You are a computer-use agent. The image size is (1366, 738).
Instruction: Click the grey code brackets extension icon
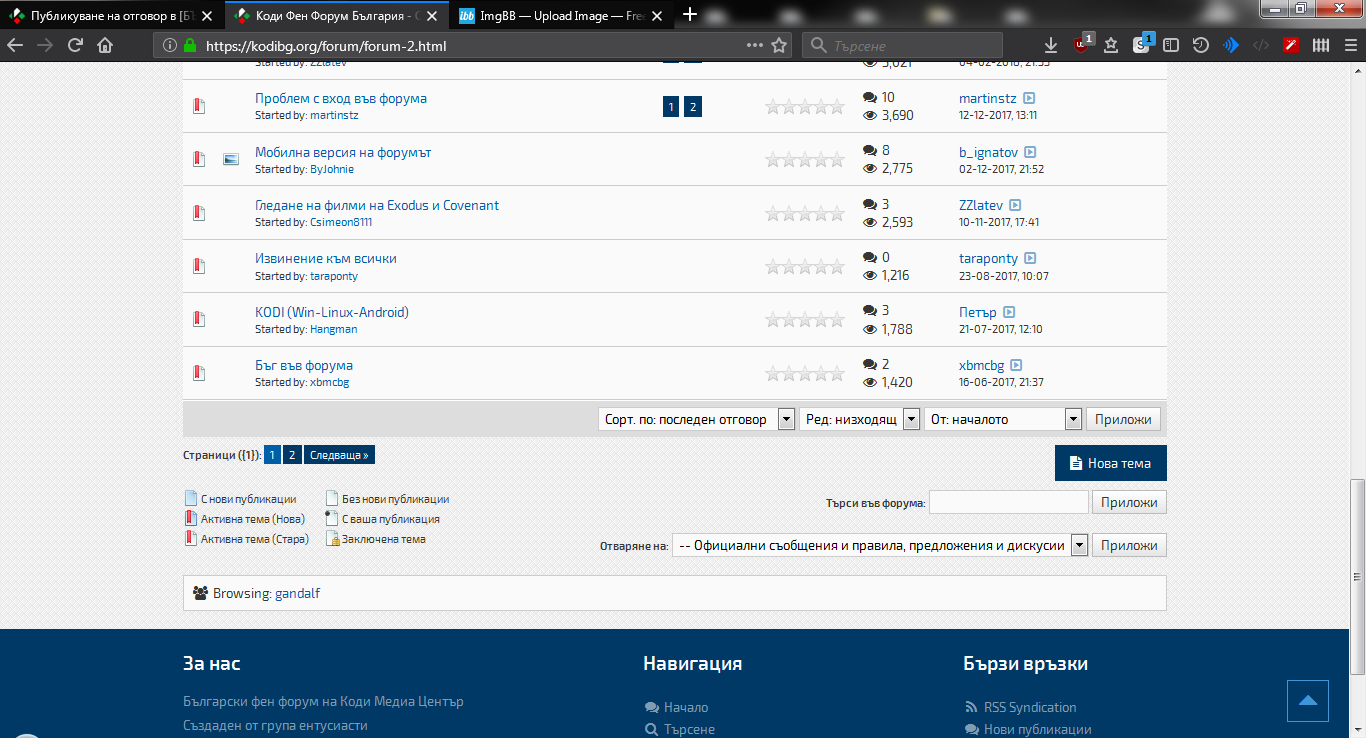pos(1261,45)
